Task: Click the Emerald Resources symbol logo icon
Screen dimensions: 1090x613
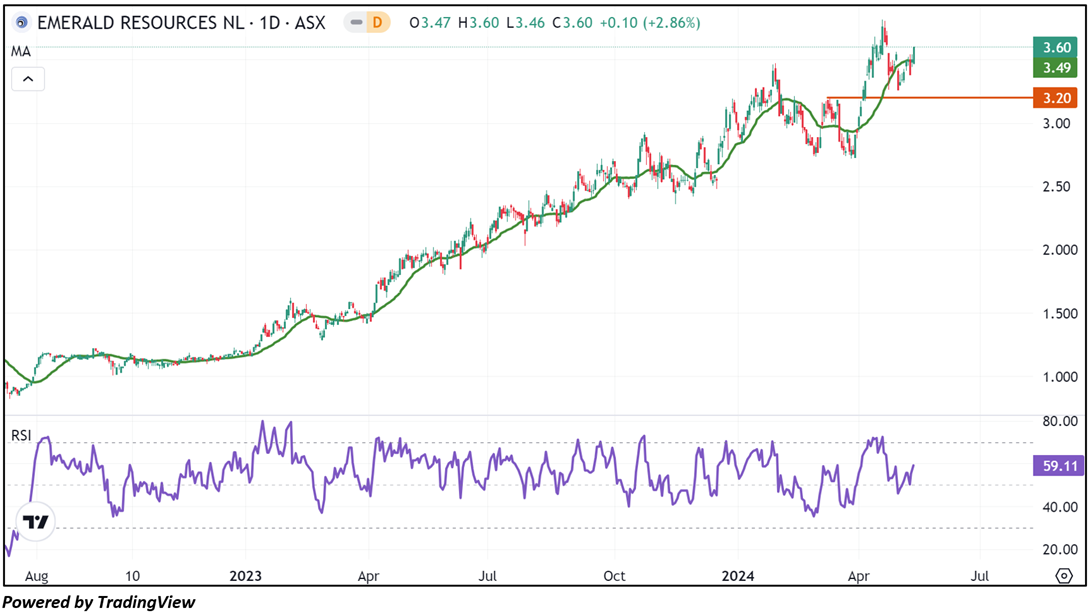Action: pos(22,23)
